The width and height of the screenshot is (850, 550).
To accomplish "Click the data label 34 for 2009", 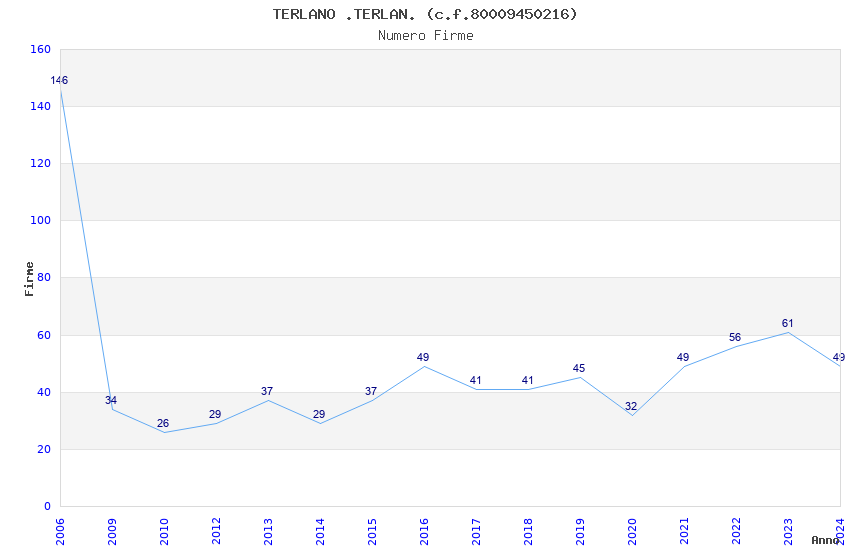I will (x=111, y=400).
